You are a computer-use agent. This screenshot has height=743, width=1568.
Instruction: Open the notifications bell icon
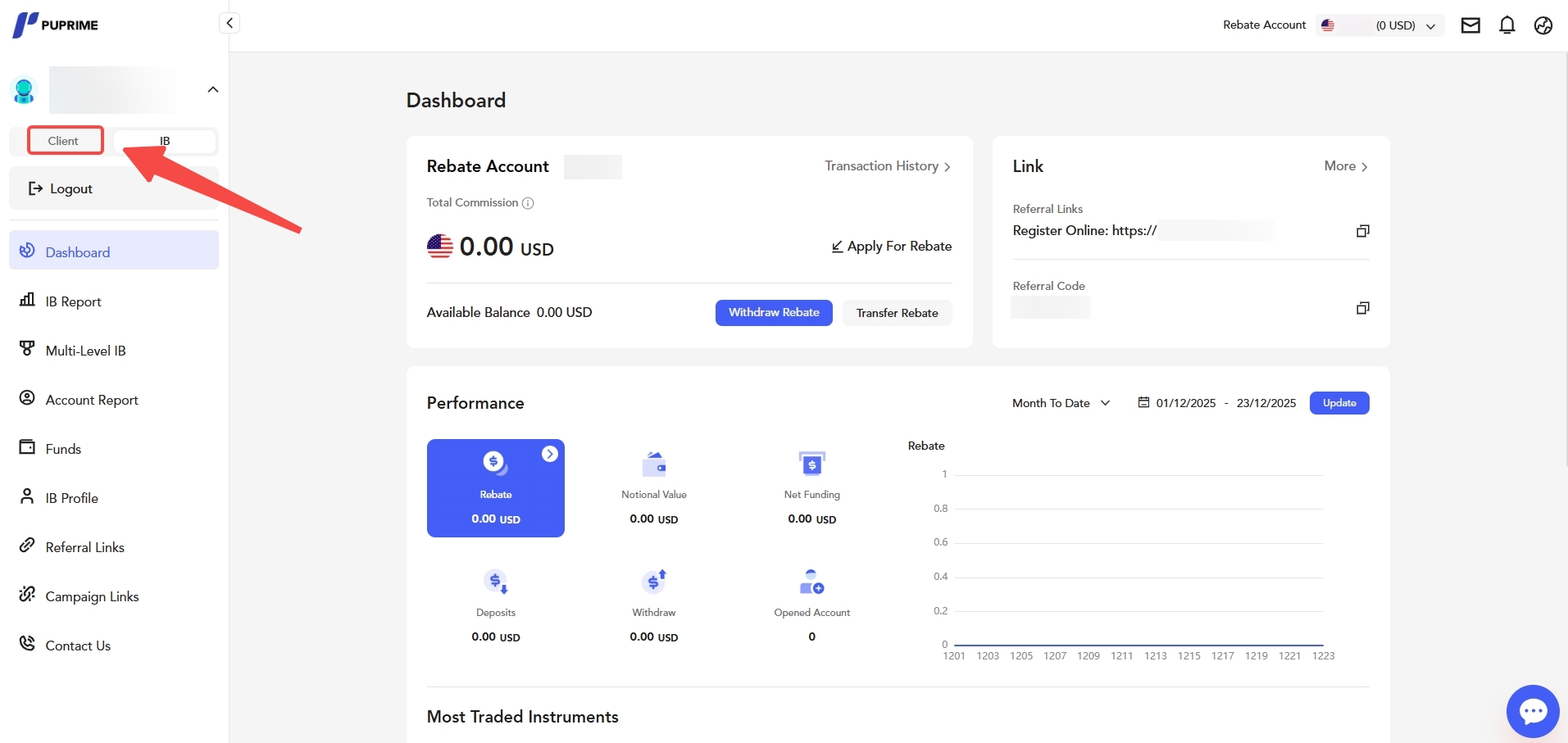(1507, 25)
